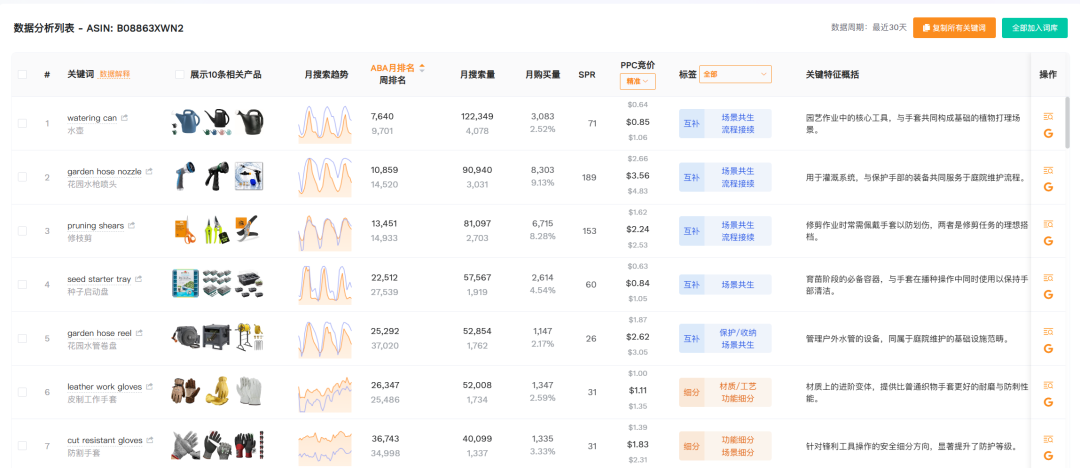
Task: Open external link icon beside cut resistant gloves
Action: click(151, 440)
